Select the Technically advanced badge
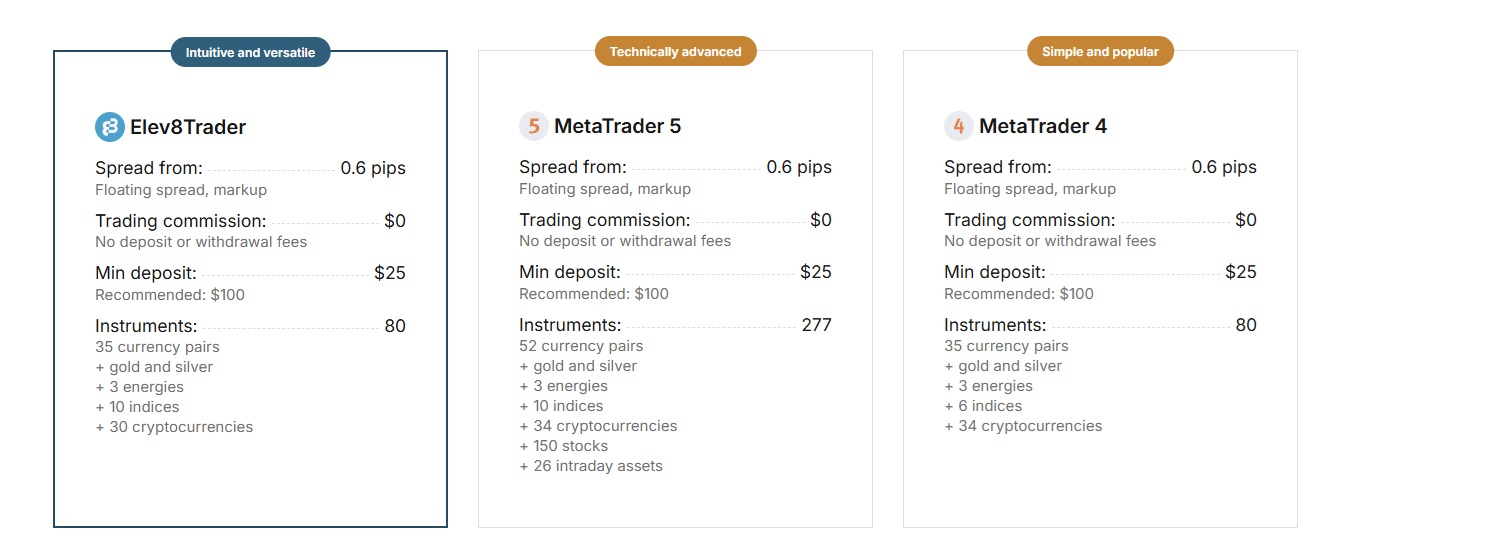1491x553 pixels. pos(675,51)
